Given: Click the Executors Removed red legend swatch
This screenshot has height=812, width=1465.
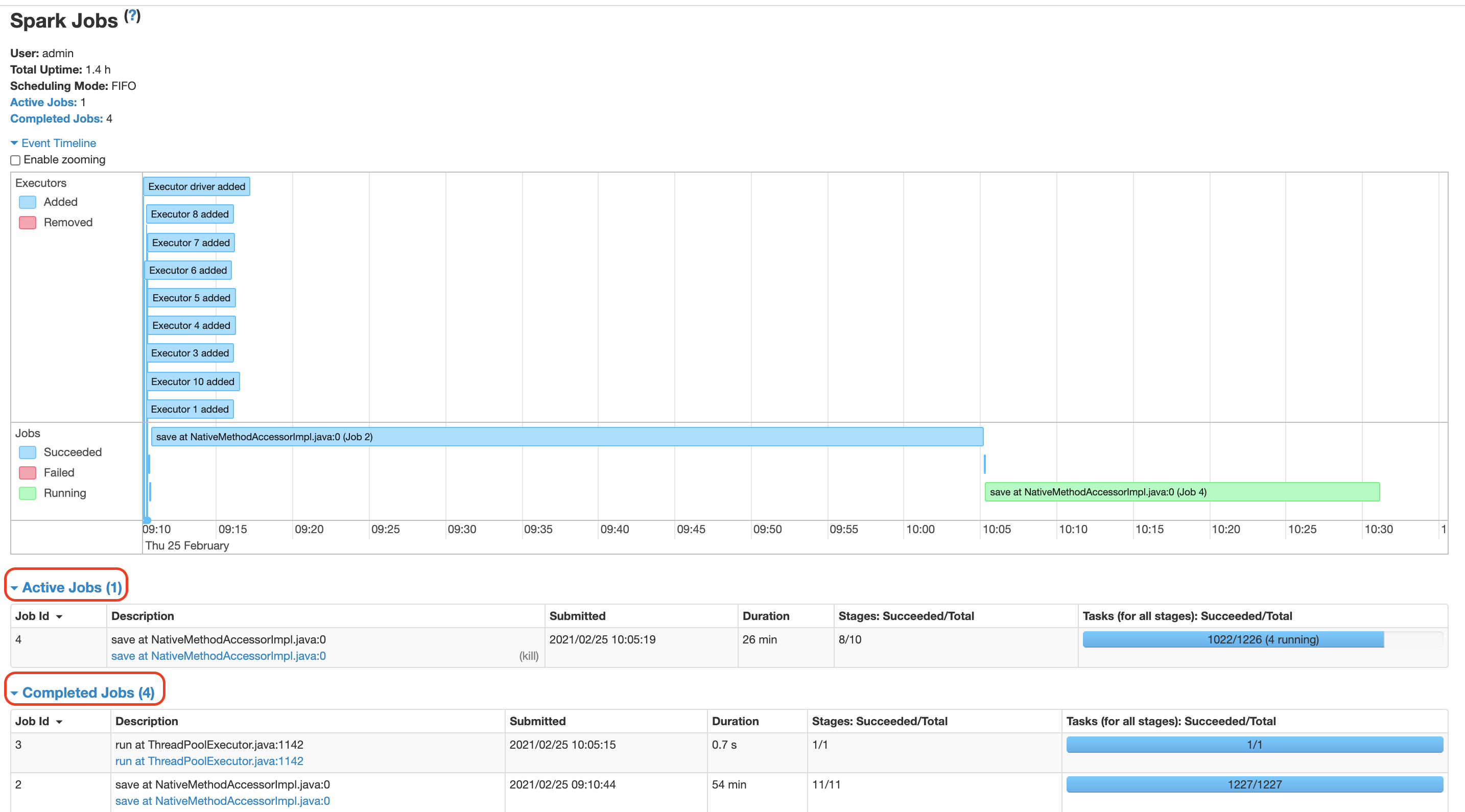Looking at the screenshot, I should coord(28,222).
